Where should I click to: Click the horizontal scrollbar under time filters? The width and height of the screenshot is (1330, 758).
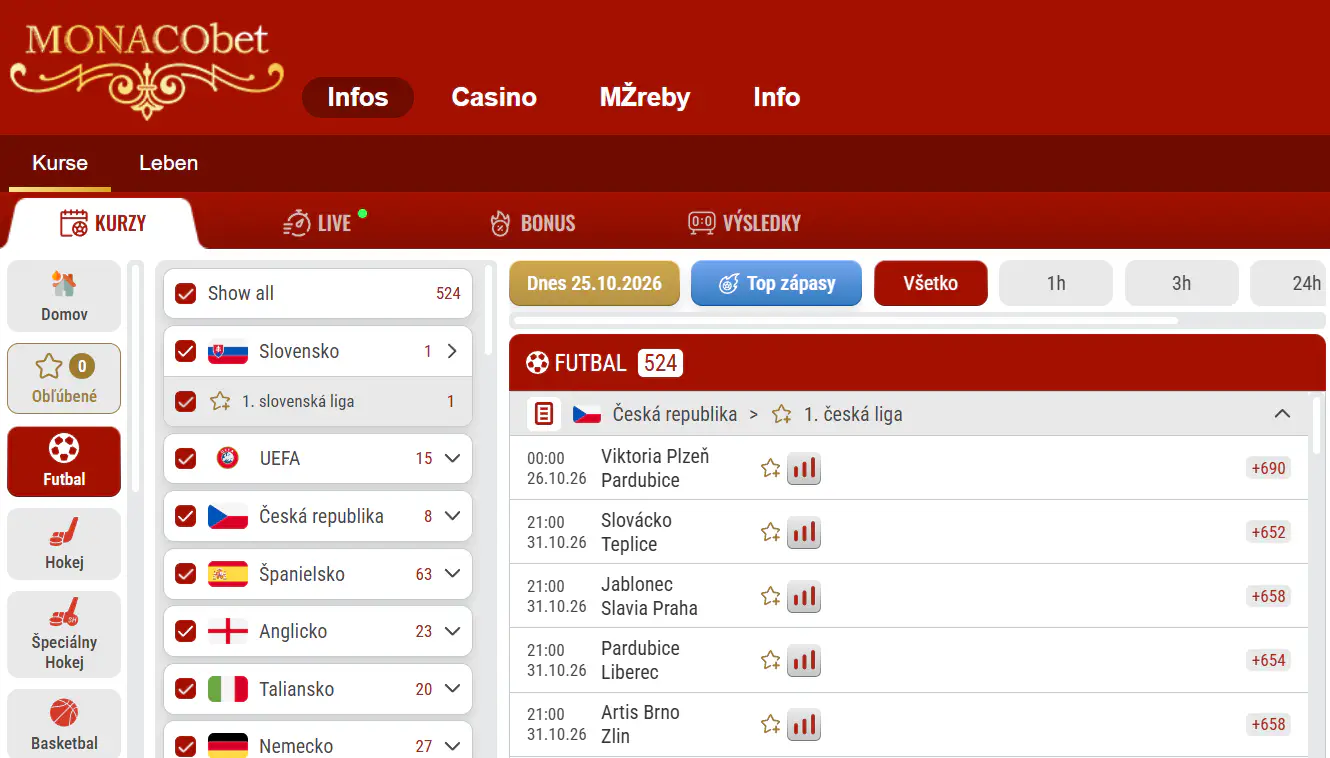pyautogui.click(x=846, y=321)
